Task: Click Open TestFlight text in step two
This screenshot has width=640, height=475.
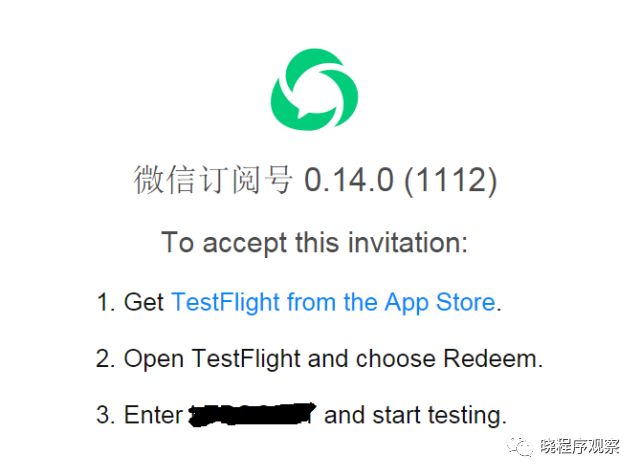Action: (x=212, y=360)
